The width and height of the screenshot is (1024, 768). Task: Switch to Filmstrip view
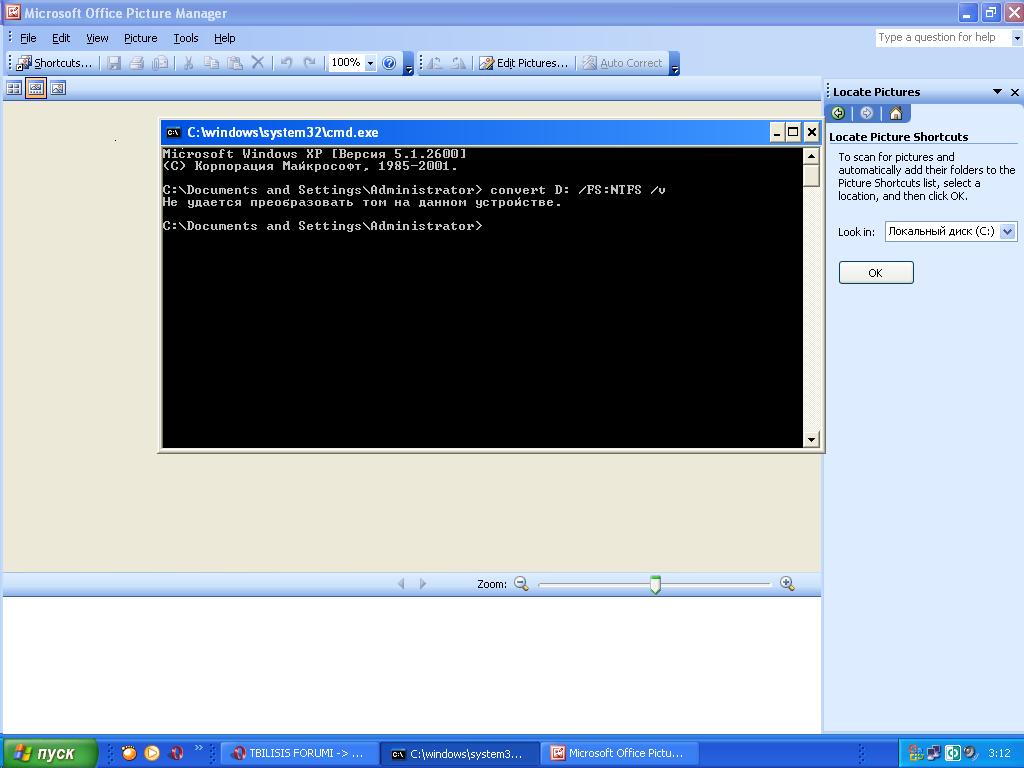[x=36, y=88]
